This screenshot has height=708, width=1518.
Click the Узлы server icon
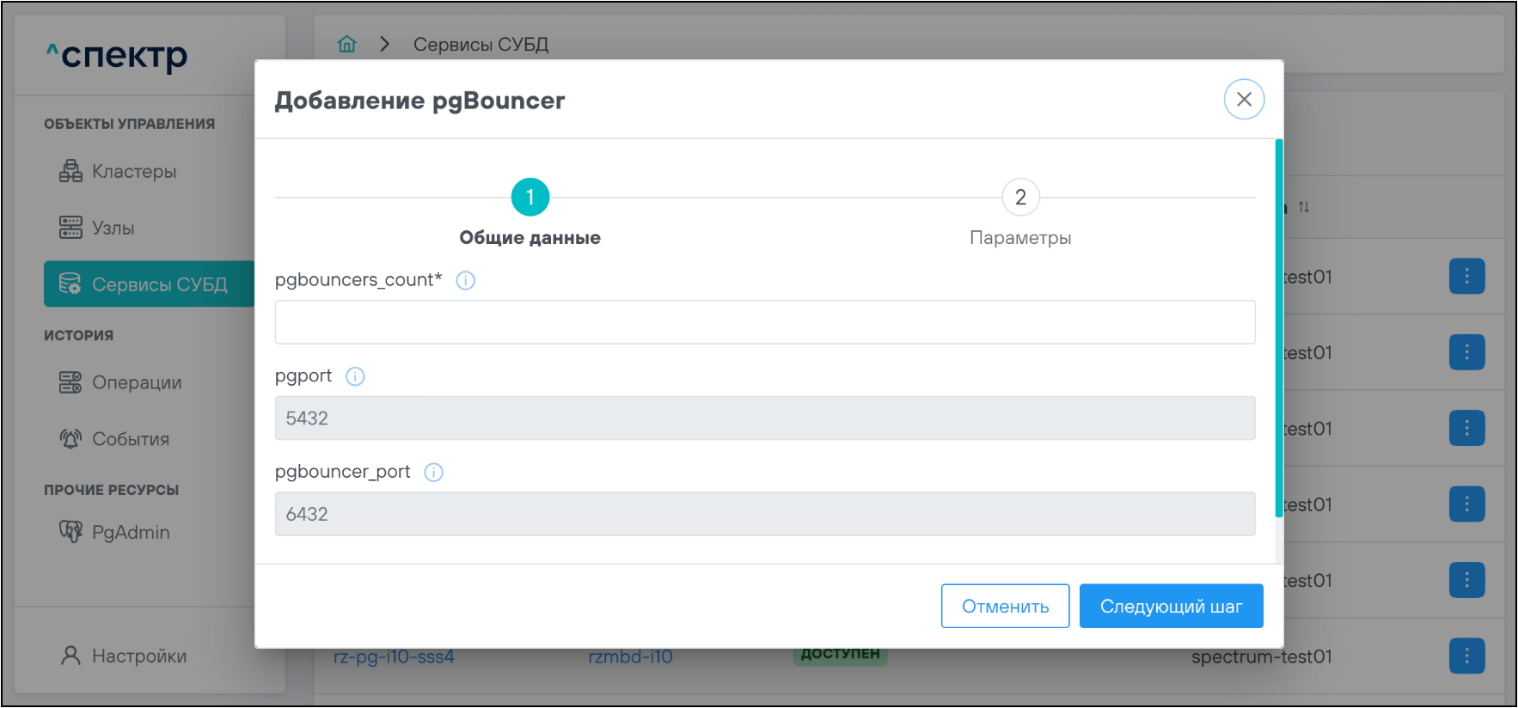pyautogui.click(x=70, y=228)
